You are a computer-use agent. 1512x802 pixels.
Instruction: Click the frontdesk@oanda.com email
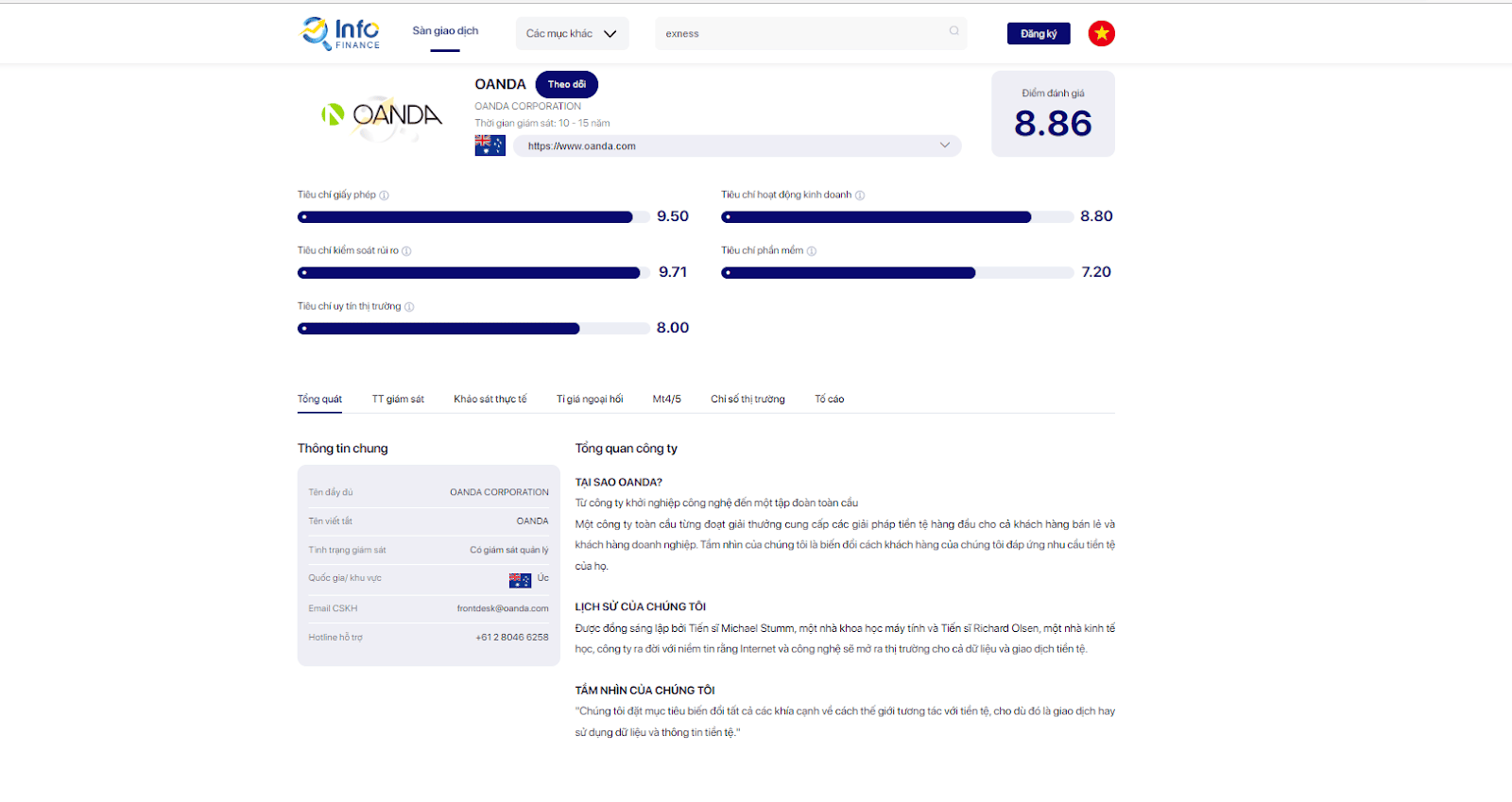coord(503,608)
